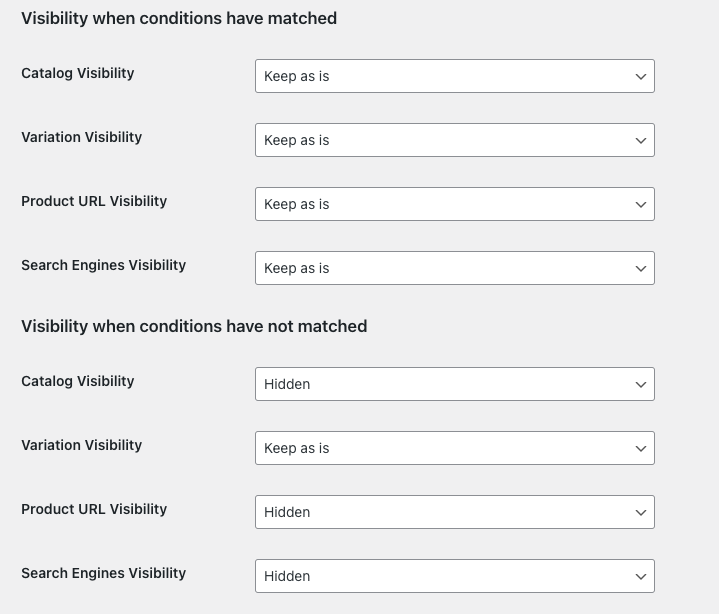This screenshot has height=614, width=719.
Task: Open Product URL Visibility dropdown showing Hidden
Action: 454,512
